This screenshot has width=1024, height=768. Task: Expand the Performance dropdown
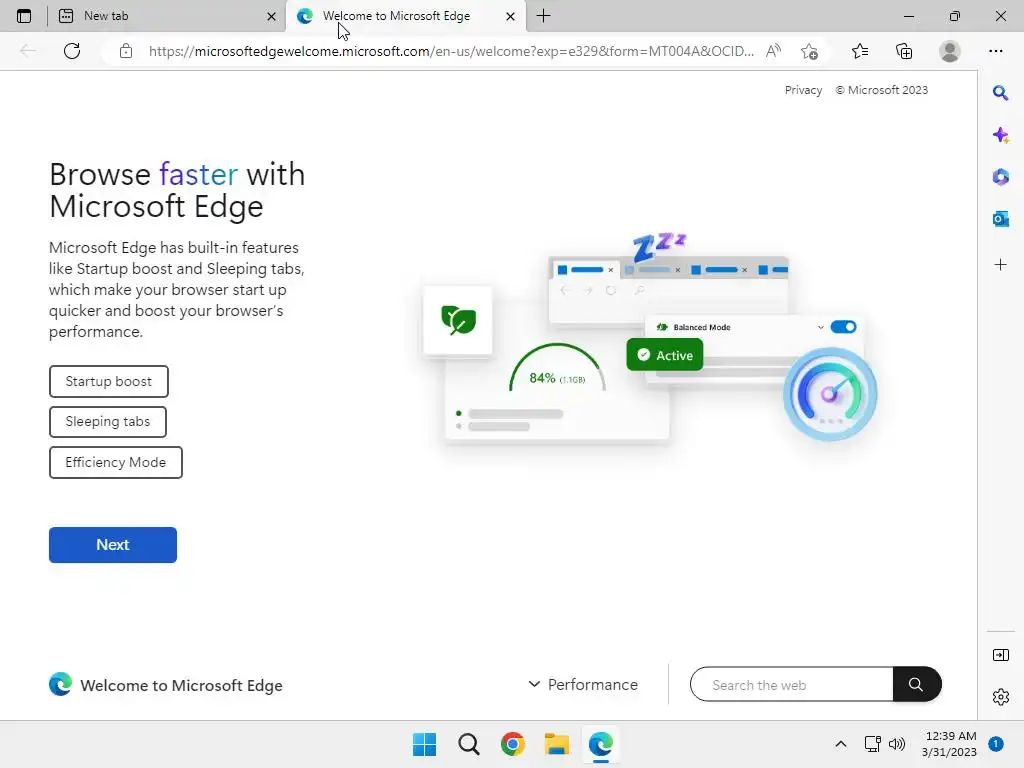(x=583, y=684)
